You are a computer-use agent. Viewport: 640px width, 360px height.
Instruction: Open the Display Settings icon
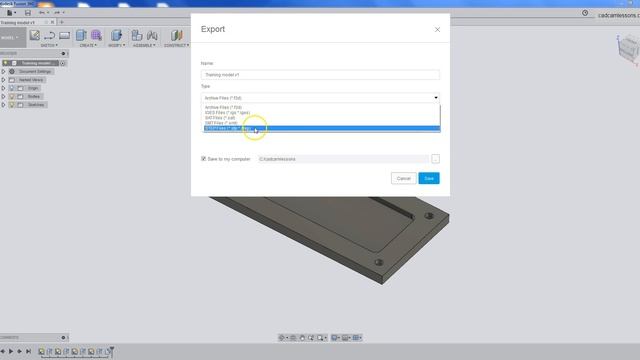[x=335, y=338]
